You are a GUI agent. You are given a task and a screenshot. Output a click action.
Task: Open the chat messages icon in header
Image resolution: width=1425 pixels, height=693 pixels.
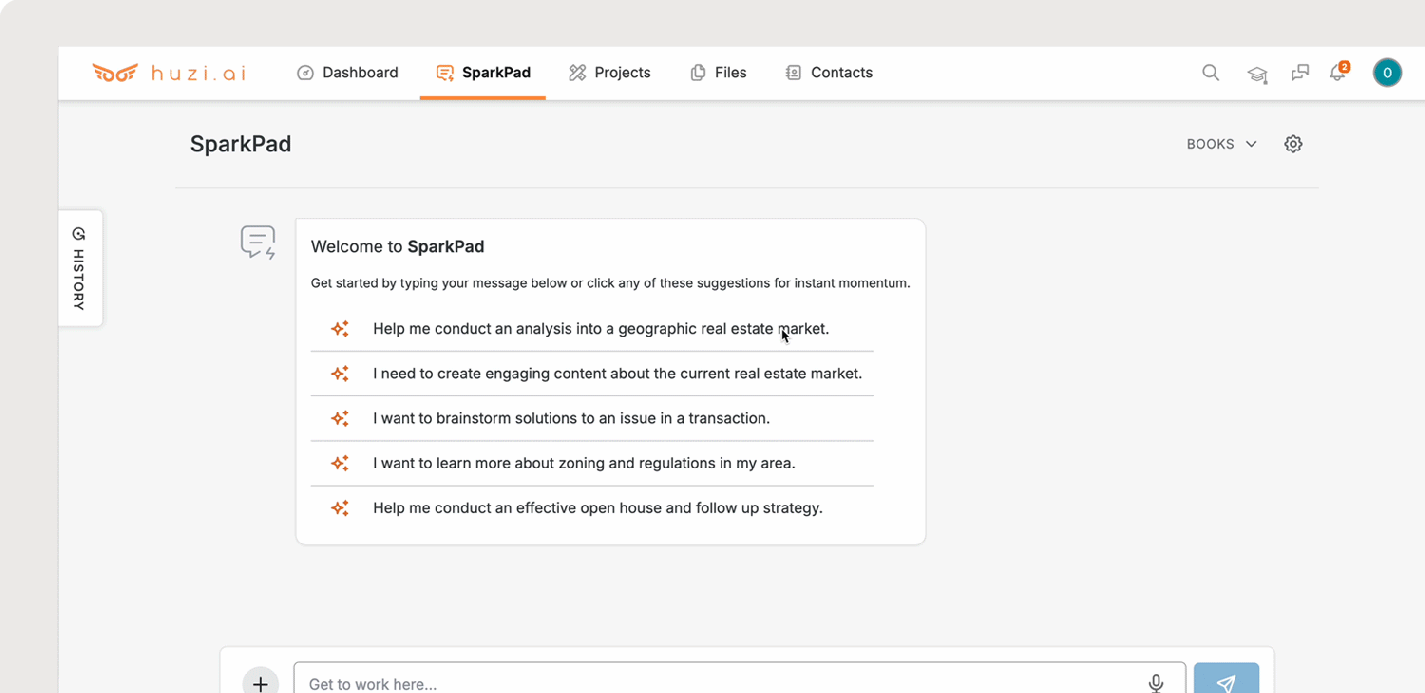(1300, 73)
